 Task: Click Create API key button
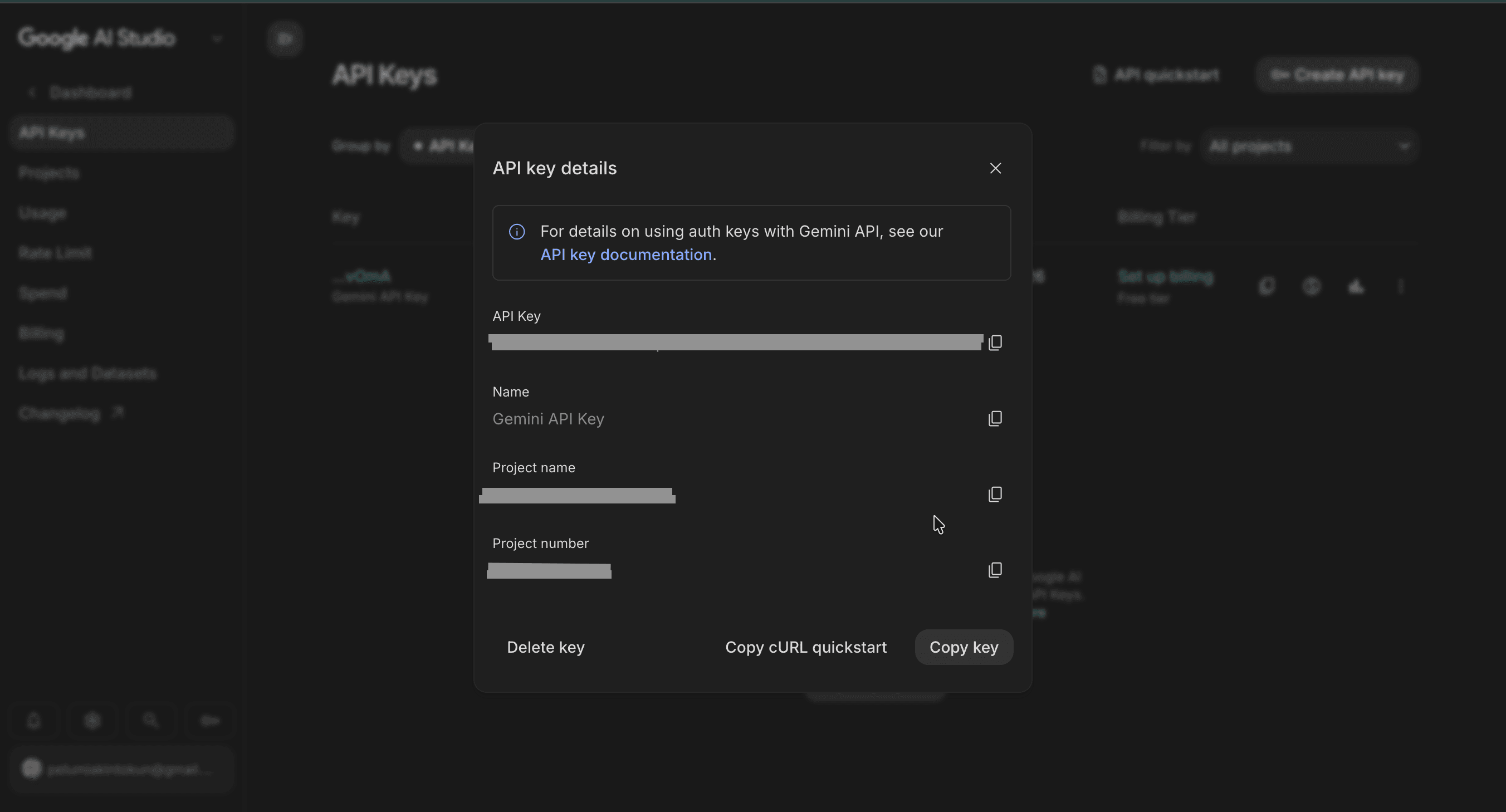click(x=1337, y=75)
